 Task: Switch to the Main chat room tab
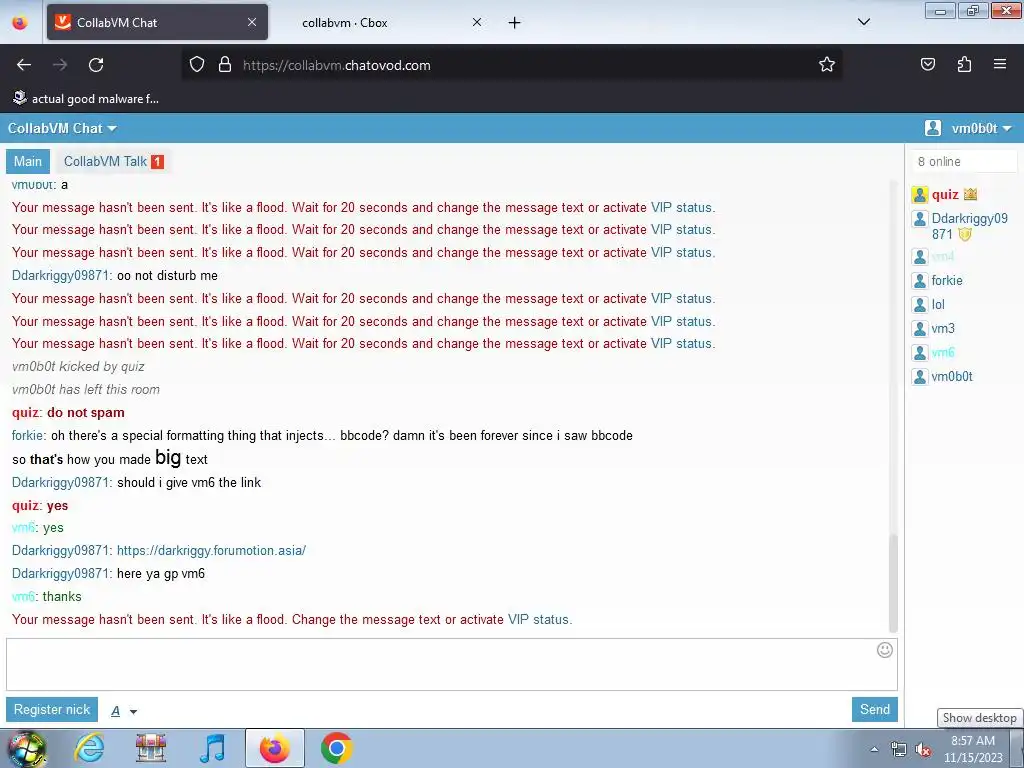pos(27,161)
